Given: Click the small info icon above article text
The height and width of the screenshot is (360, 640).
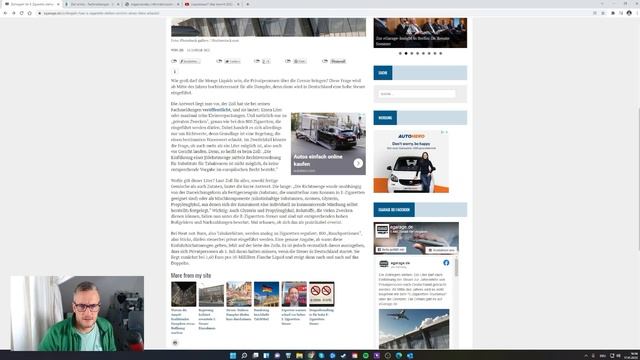Looking at the screenshot, I should [x=175, y=71].
